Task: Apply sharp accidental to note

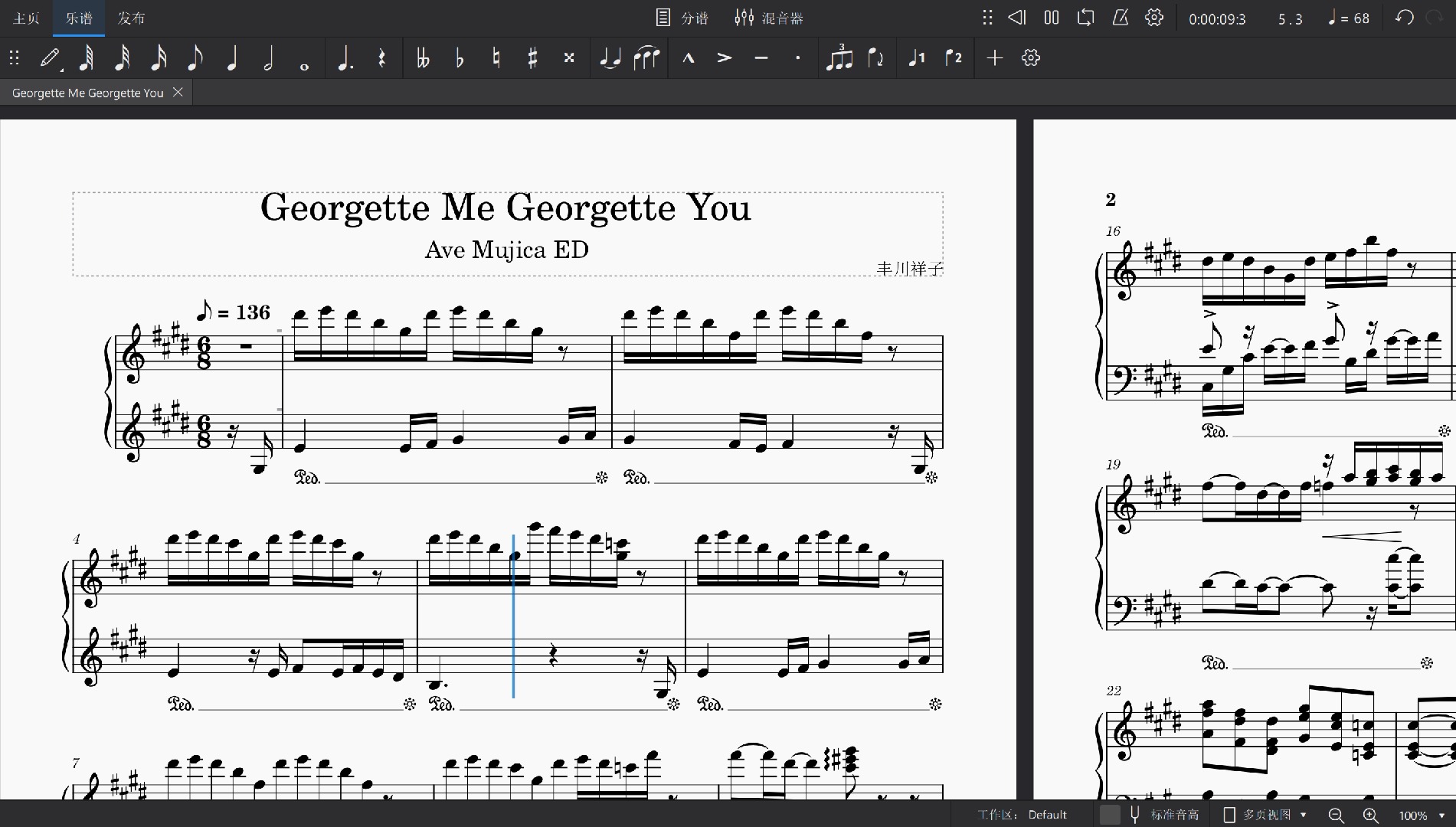Action: coord(532,58)
